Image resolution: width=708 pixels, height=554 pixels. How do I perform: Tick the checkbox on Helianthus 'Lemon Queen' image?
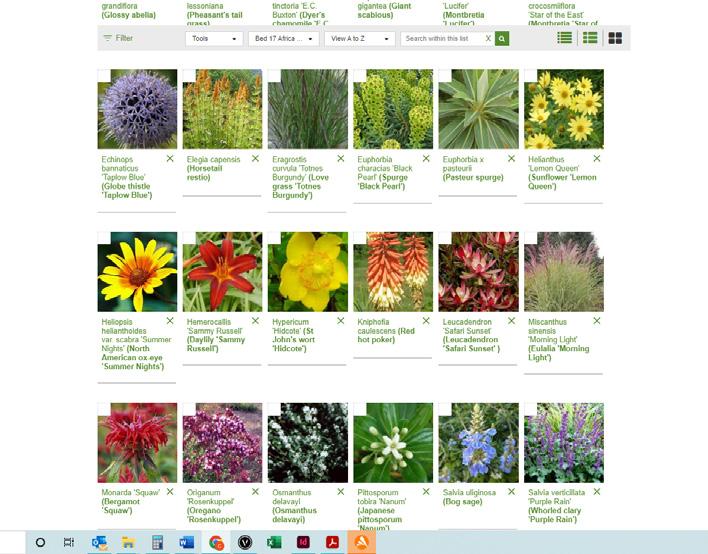531,75
